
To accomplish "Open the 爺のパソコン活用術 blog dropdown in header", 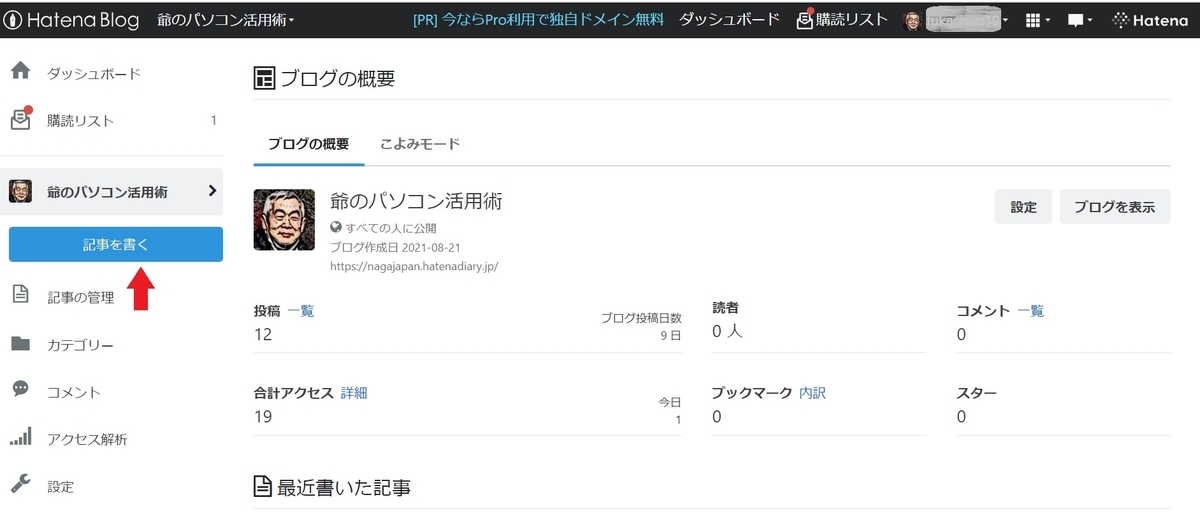I will pyautogui.click(x=226, y=20).
